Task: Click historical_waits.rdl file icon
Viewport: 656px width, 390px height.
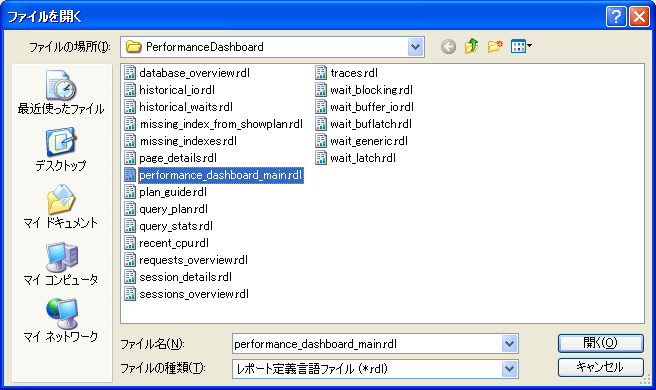Action: (130, 107)
